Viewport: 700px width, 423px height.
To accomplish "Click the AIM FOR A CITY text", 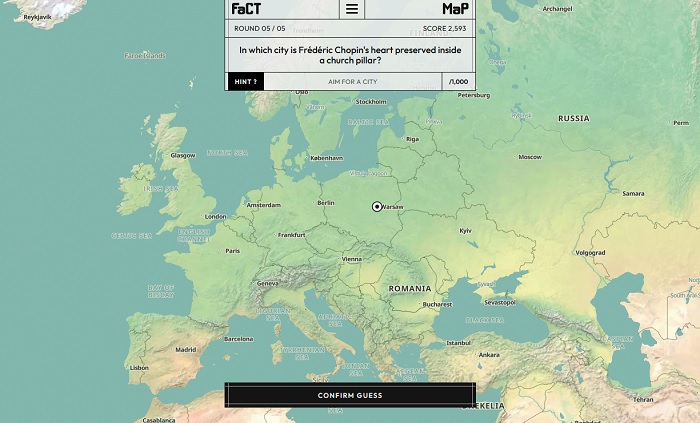I will point(353,82).
